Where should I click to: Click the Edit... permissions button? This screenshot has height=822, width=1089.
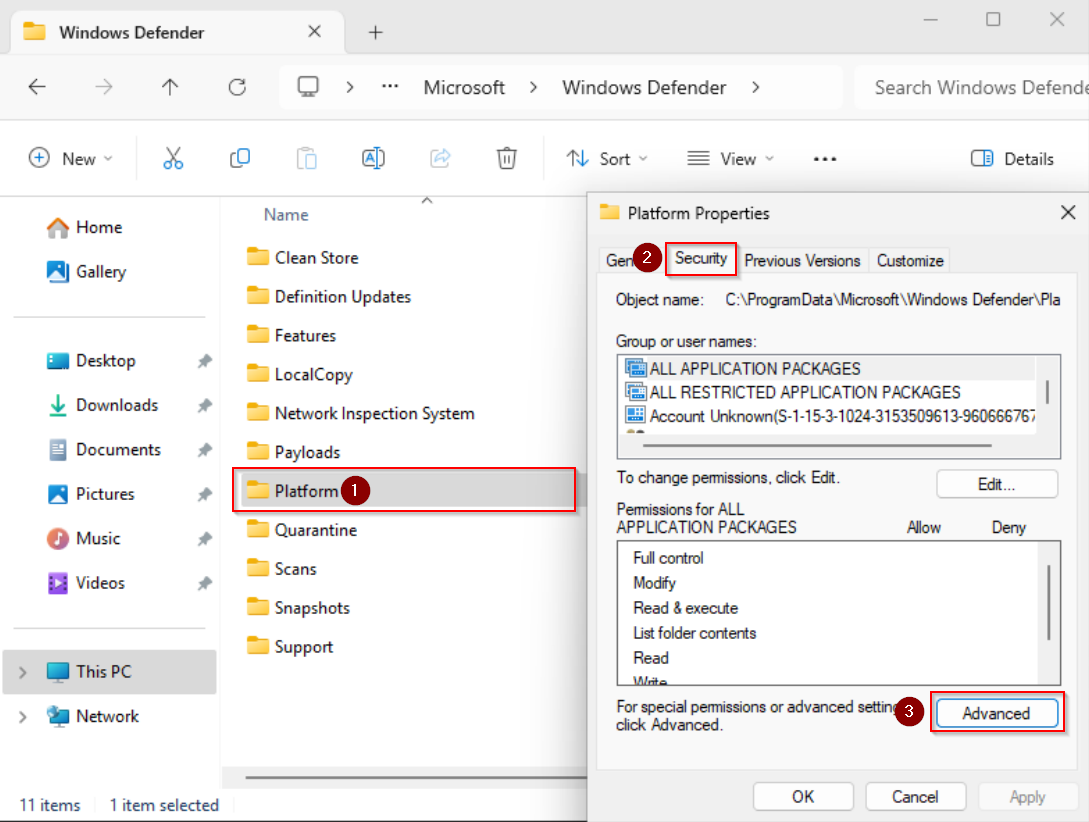coord(997,484)
